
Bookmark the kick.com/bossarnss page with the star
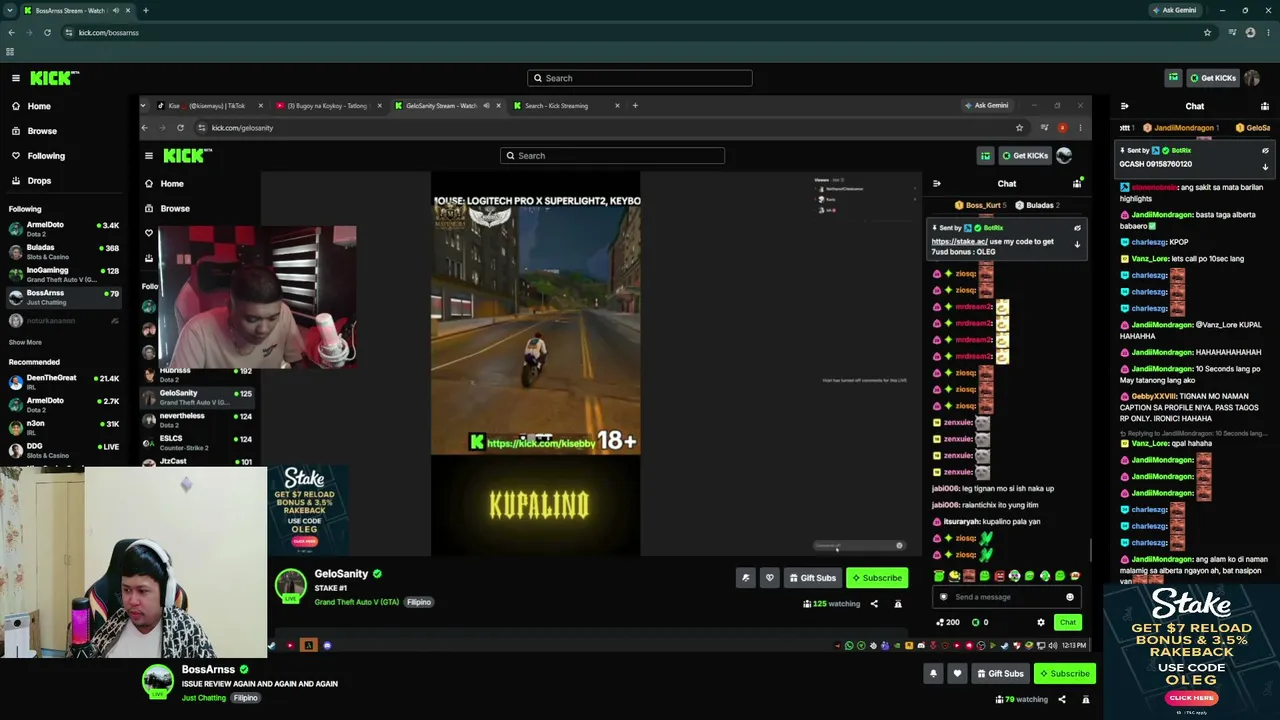[x=1207, y=32]
